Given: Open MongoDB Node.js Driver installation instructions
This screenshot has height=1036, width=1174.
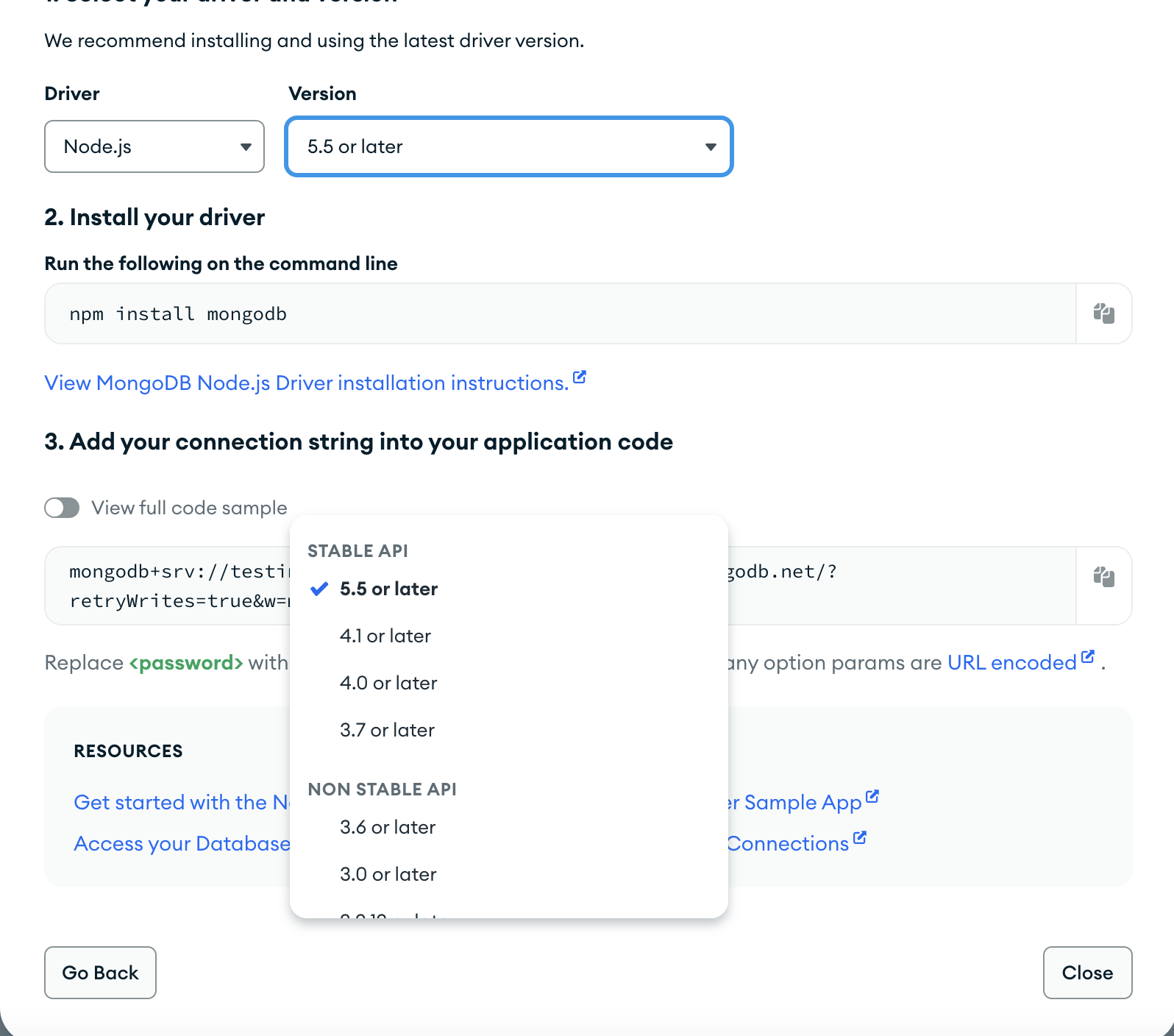Looking at the screenshot, I should 305,383.
